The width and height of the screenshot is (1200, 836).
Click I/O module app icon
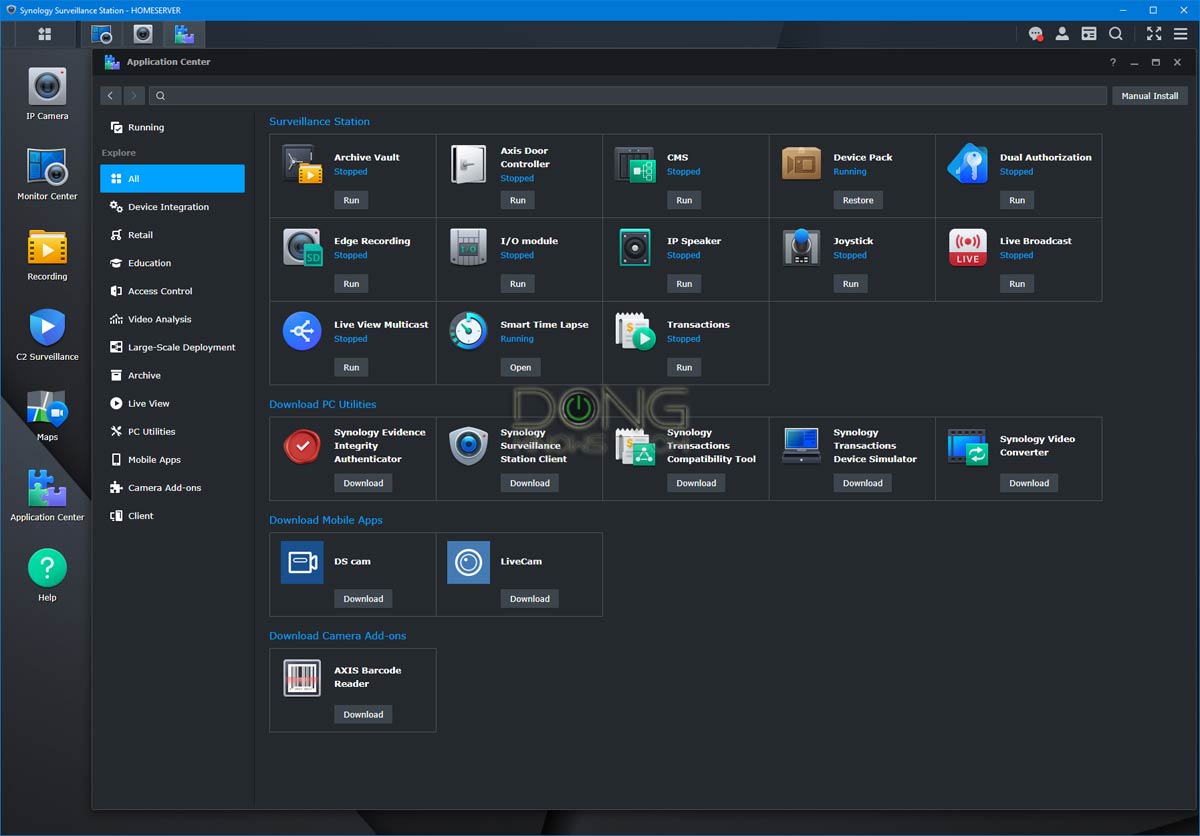[x=468, y=248]
